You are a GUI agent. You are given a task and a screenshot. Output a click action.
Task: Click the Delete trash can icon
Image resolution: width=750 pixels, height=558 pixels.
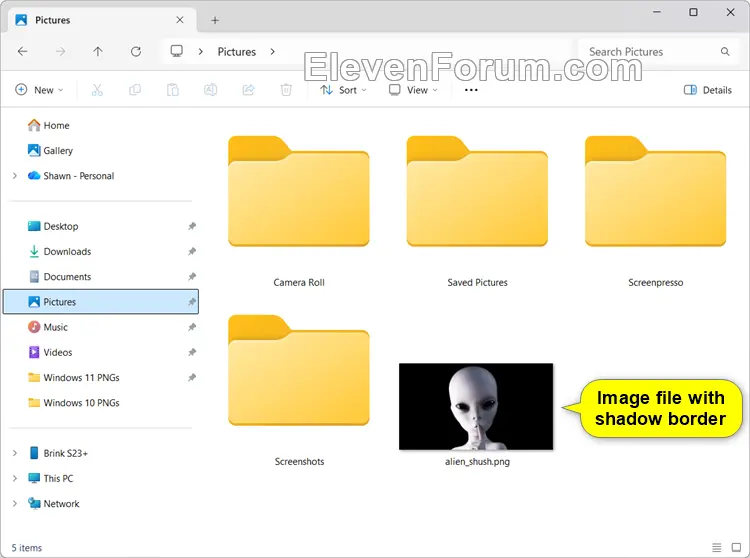pos(286,90)
